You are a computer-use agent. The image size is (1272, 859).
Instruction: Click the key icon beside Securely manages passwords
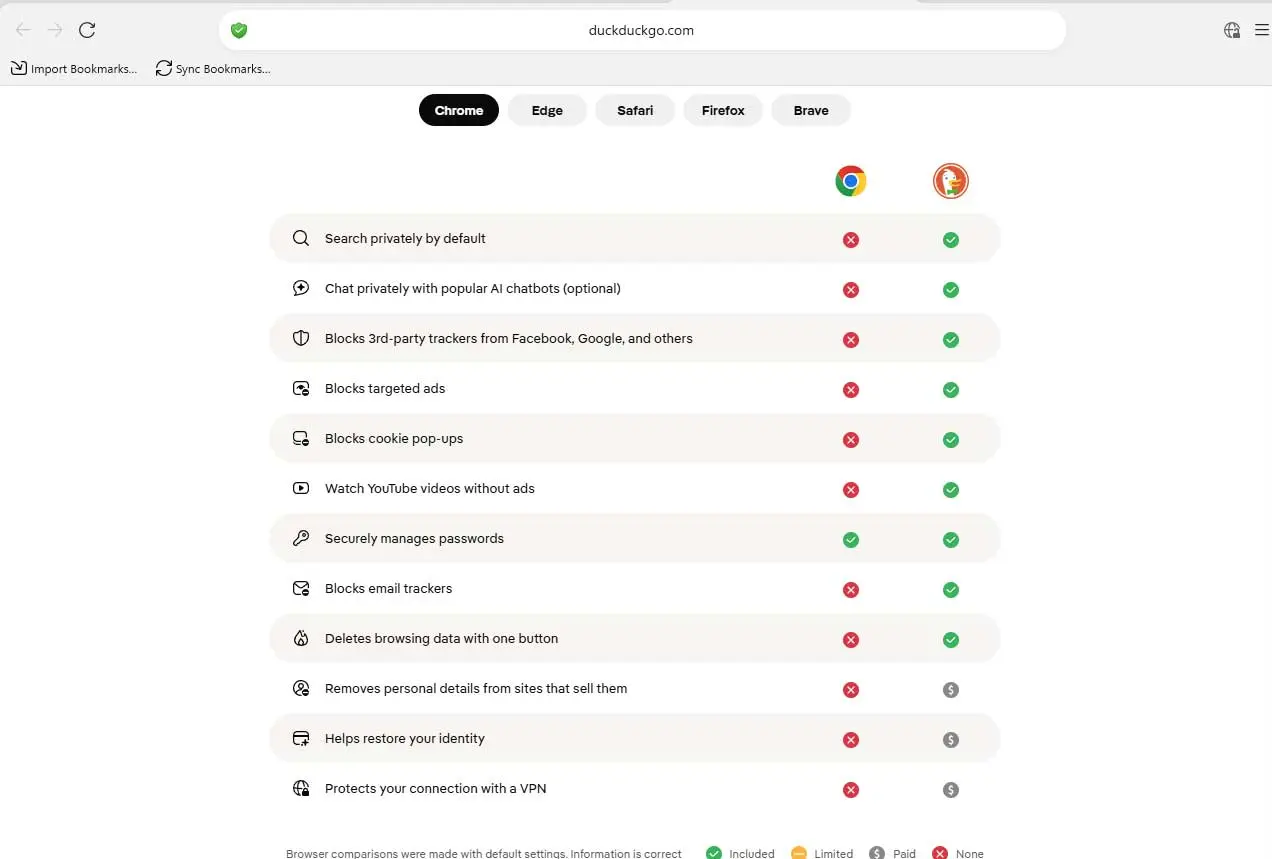(301, 538)
